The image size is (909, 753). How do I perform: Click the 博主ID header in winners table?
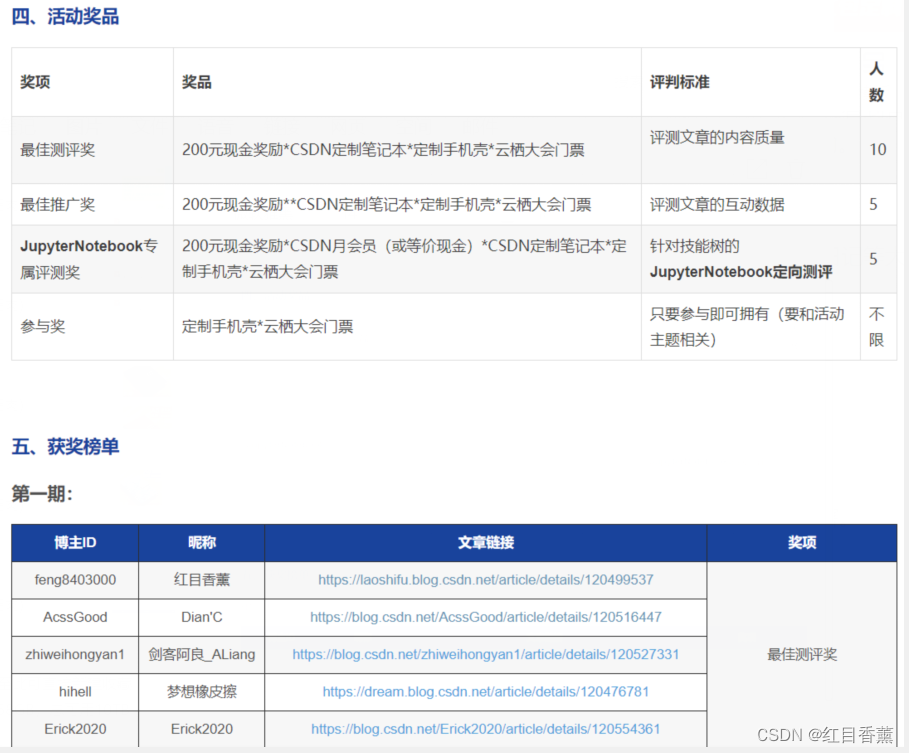tap(75, 543)
